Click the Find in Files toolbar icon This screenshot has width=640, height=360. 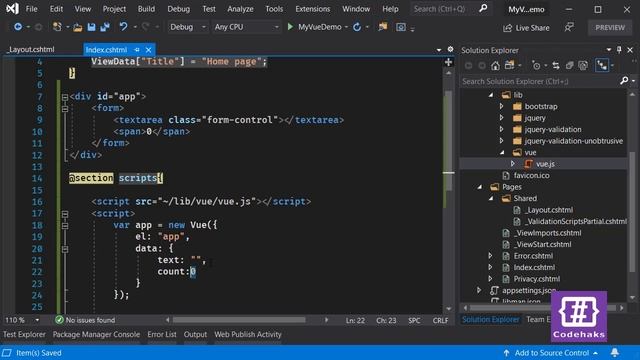[x=382, y=27]
